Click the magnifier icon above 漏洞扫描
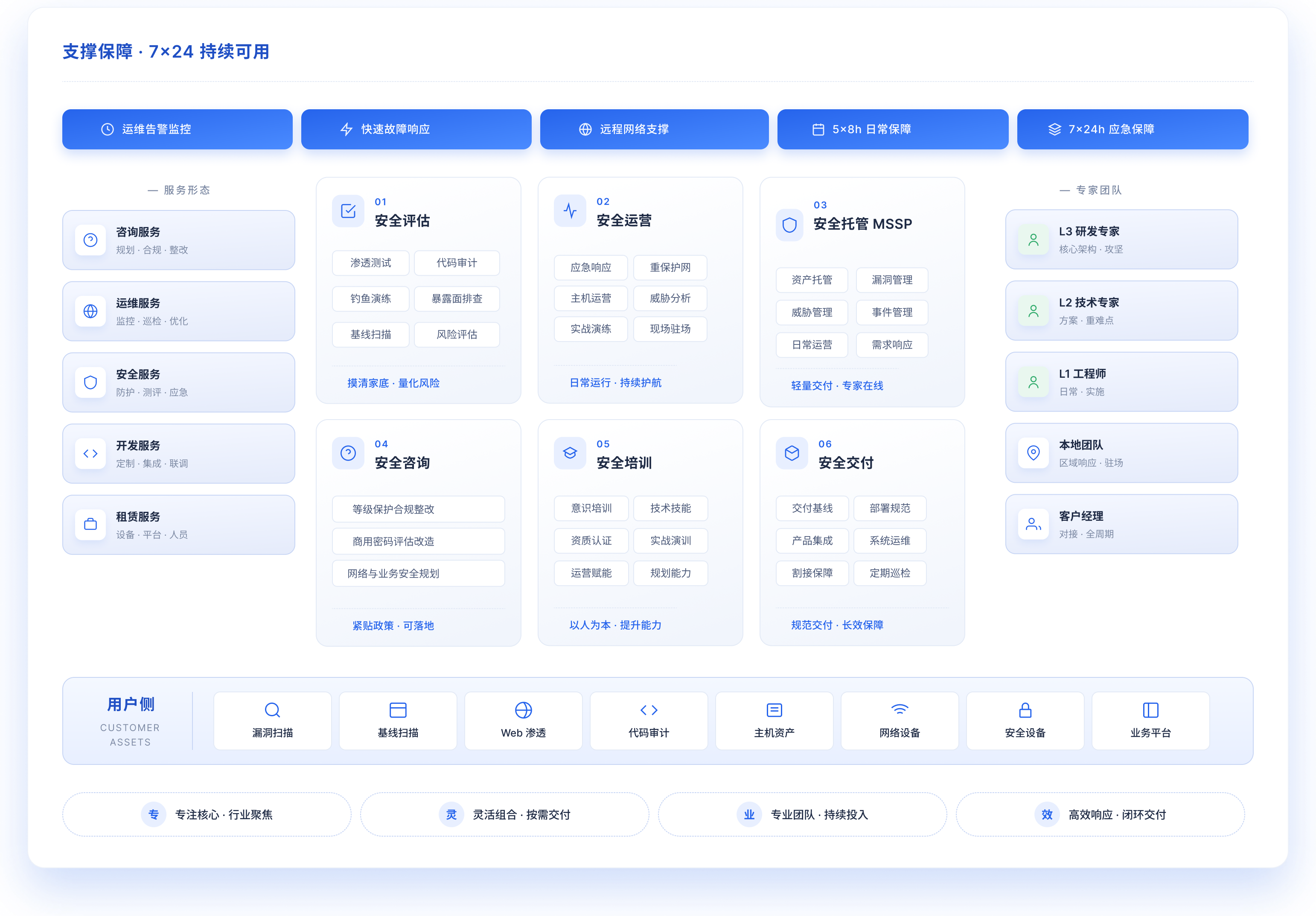Screen dimensions: 1316x916 click(x=272, y=710)
